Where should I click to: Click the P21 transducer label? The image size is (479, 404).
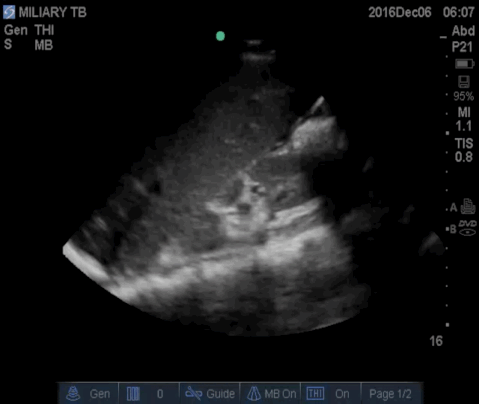pyautogui.click(x=462, y=47)
